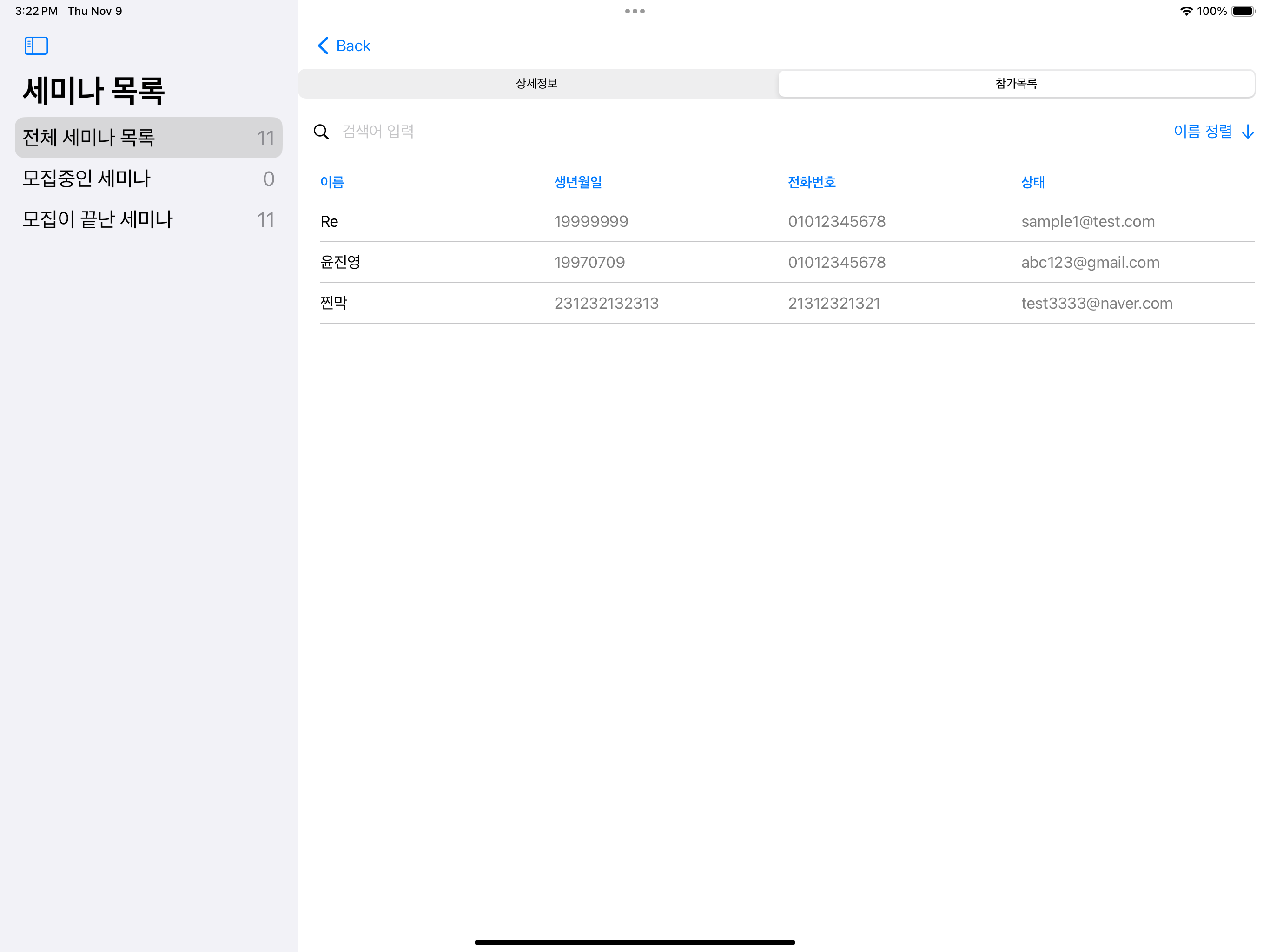The height and width of the screenshot is (952, 1270).
Task: Tap the home indicator bar
Action: (635, 942)
